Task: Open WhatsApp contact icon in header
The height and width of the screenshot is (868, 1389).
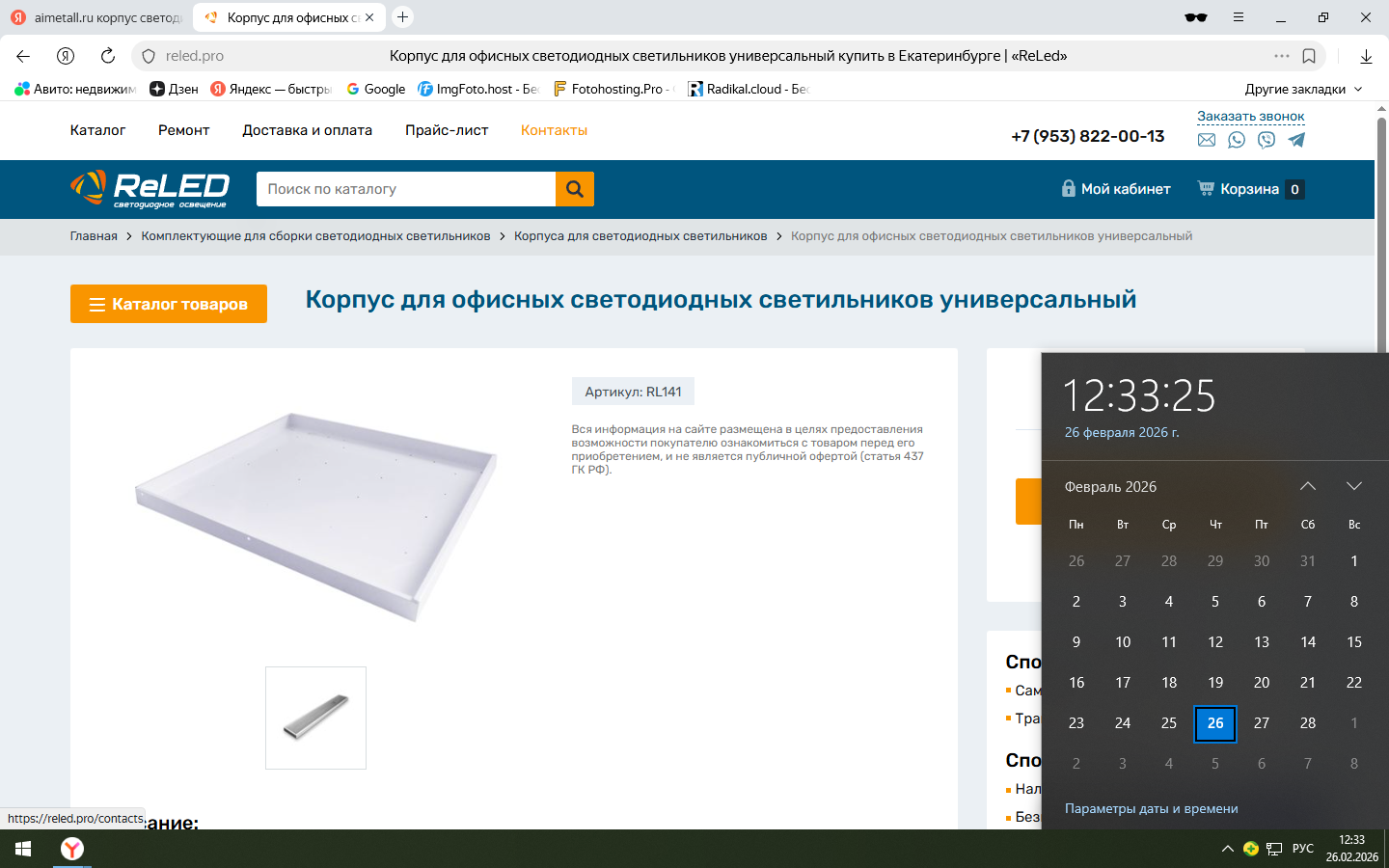Action: tap(1237, 140)
